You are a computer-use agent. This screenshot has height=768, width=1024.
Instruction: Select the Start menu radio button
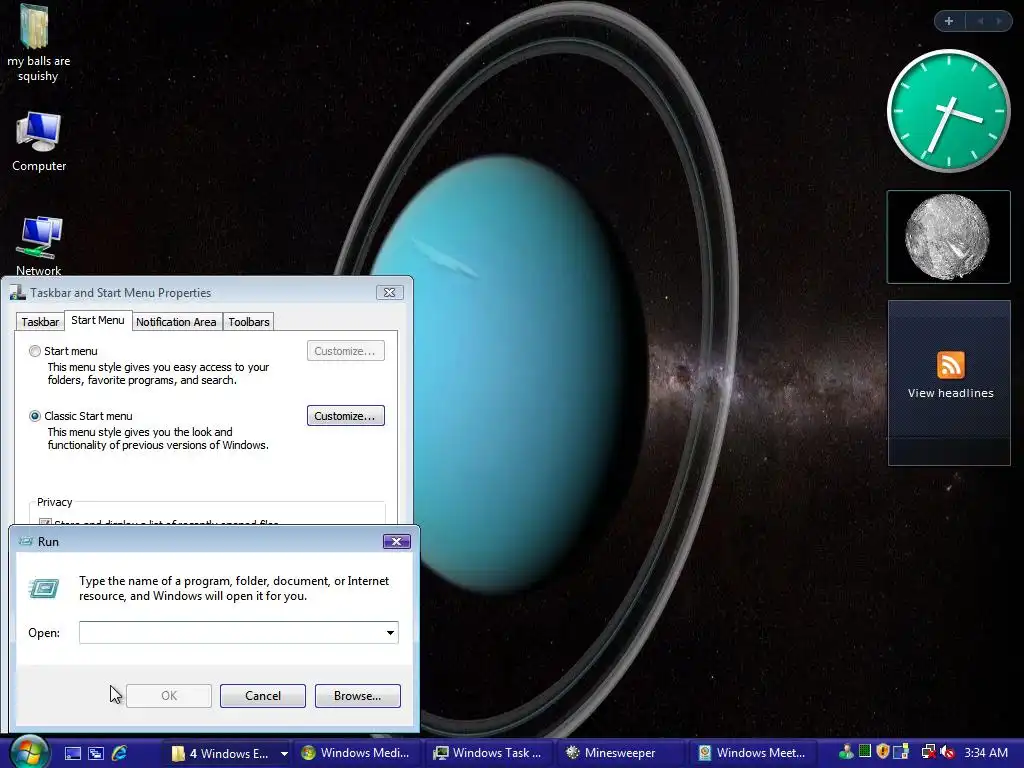pos(35,351)
